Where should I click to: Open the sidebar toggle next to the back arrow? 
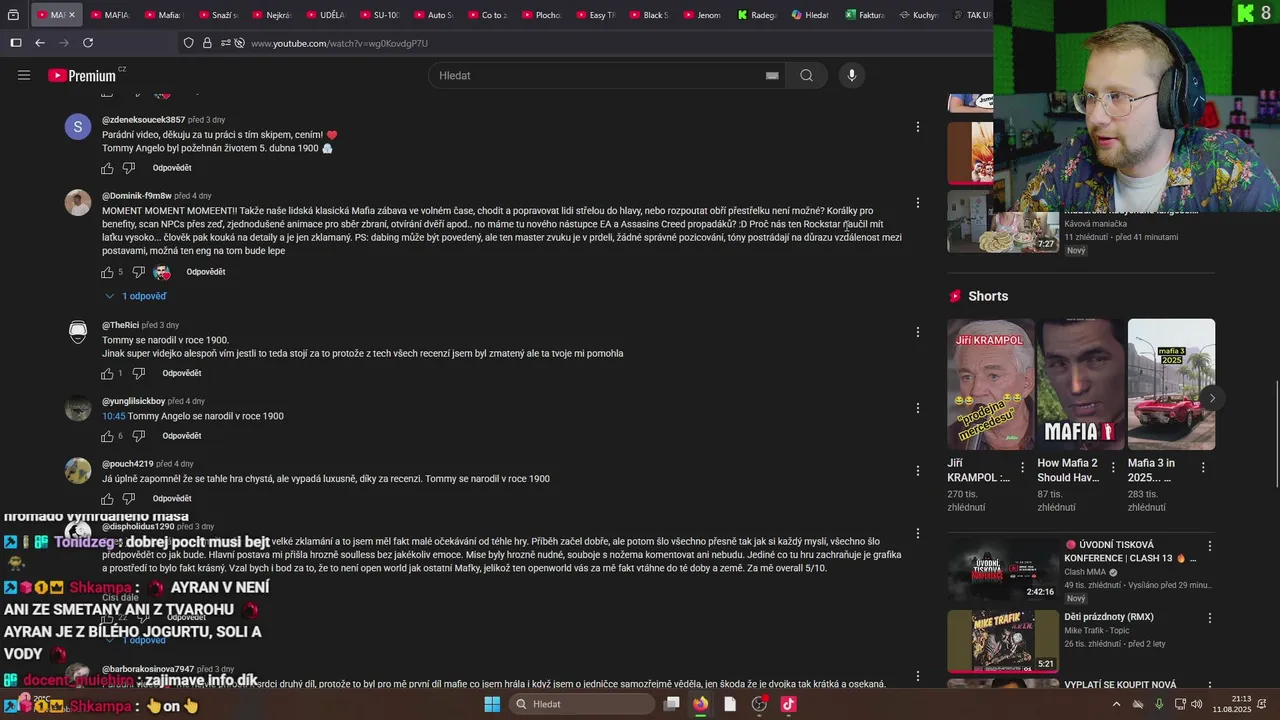coord(15,43)
